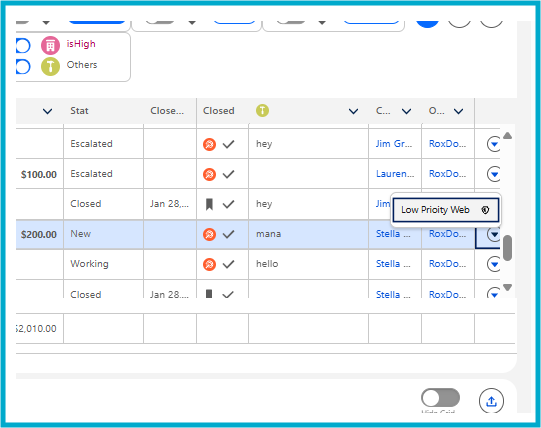Click the Close... column header
The image size is (541, 428).
[x=167, y=111]
